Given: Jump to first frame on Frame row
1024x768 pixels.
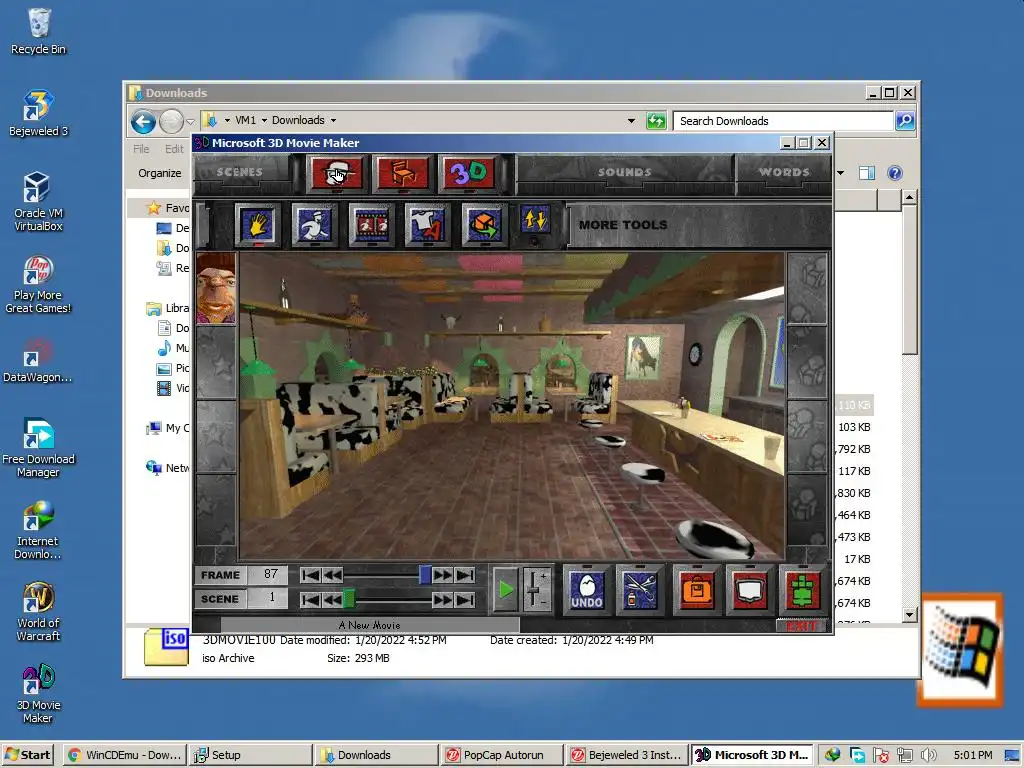Looking at the screenshot, I should 310,575.
